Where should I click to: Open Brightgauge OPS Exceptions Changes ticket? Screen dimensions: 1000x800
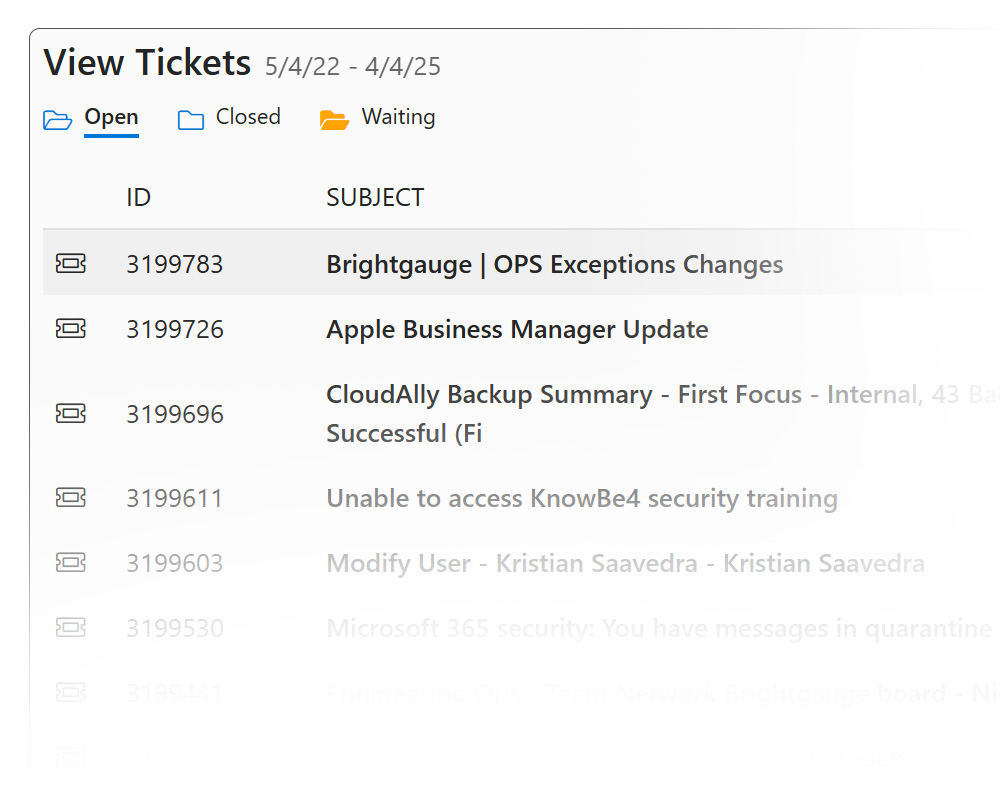pyautogui.click(x=554, y=265)
